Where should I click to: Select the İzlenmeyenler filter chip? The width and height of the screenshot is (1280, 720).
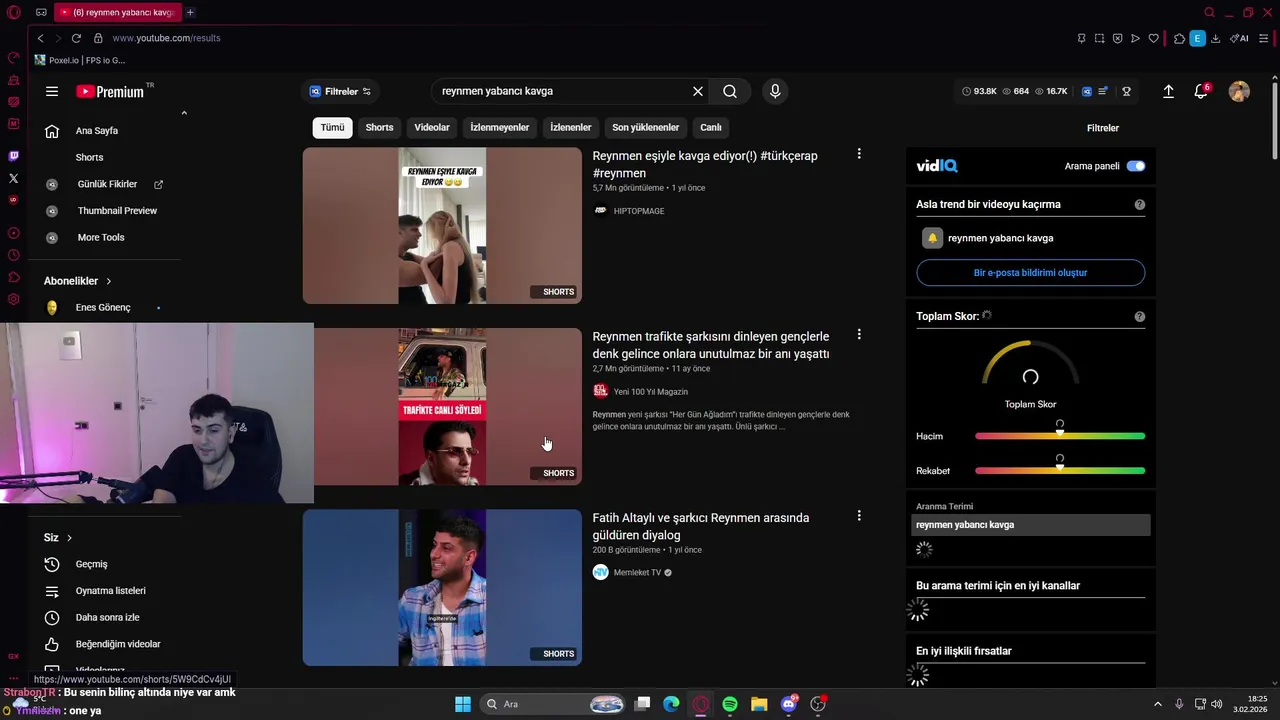500,127
